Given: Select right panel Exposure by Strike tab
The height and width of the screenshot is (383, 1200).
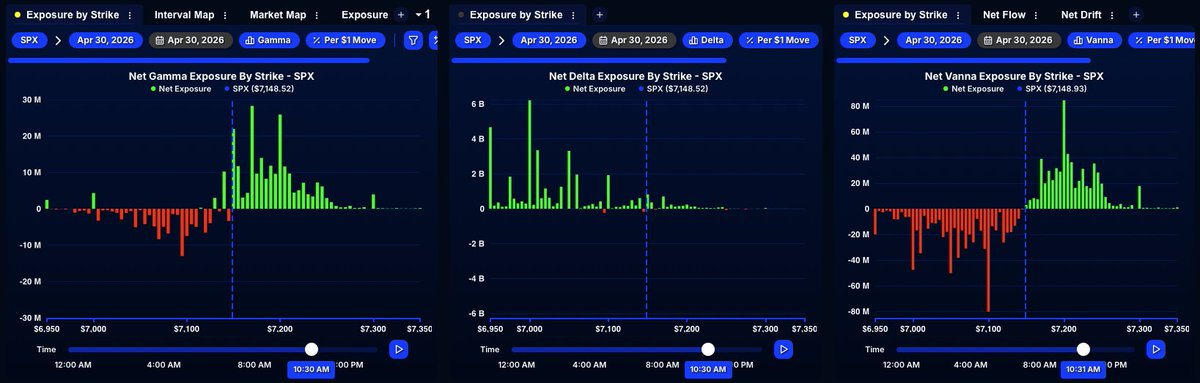Looking at the screenshot, I should coord(901,15).
